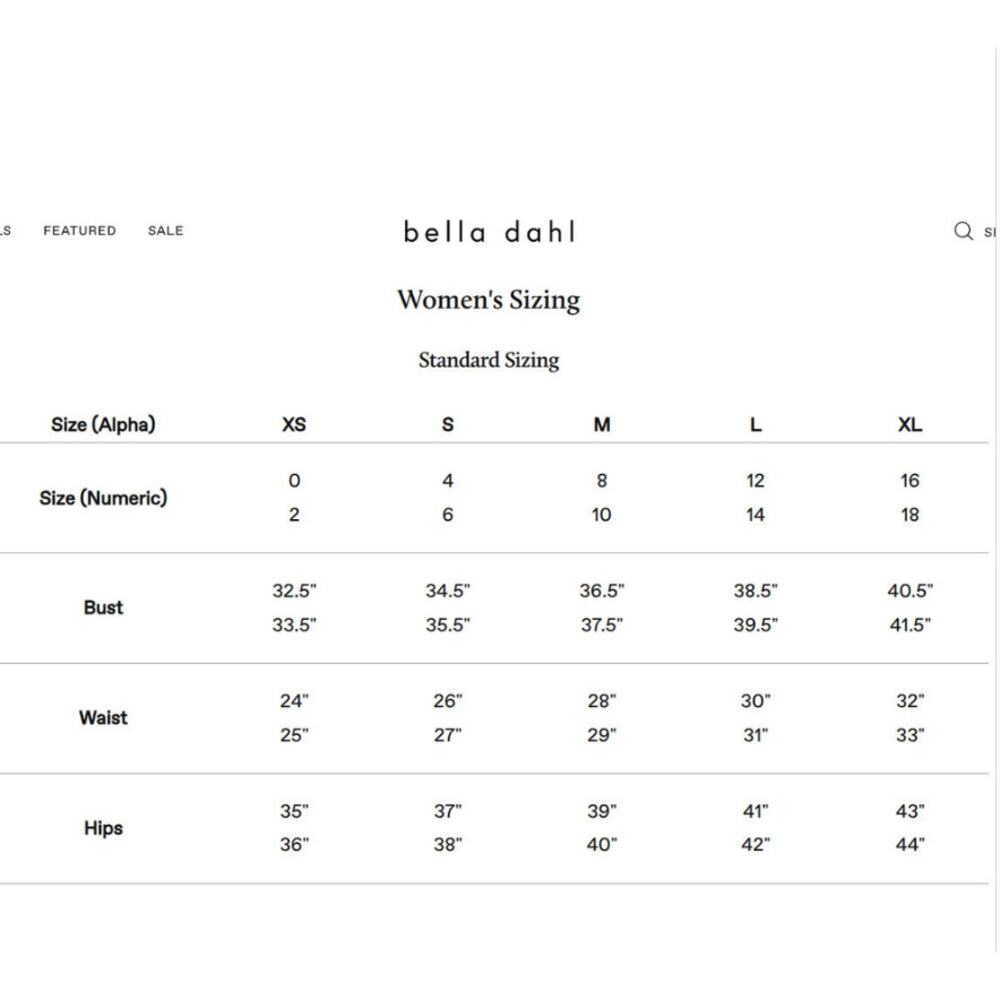Click the 30" waist value for L
The width and height of the screenshot is (1000, 1000).
[x=756, y=702]
